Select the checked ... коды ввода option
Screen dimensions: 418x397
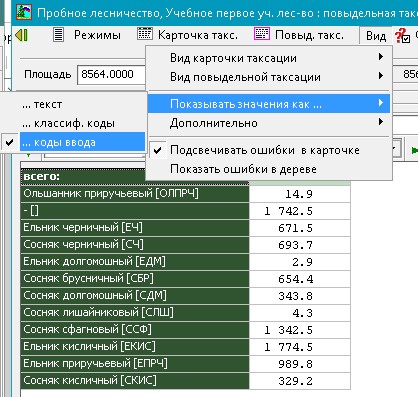coord(73,142)
